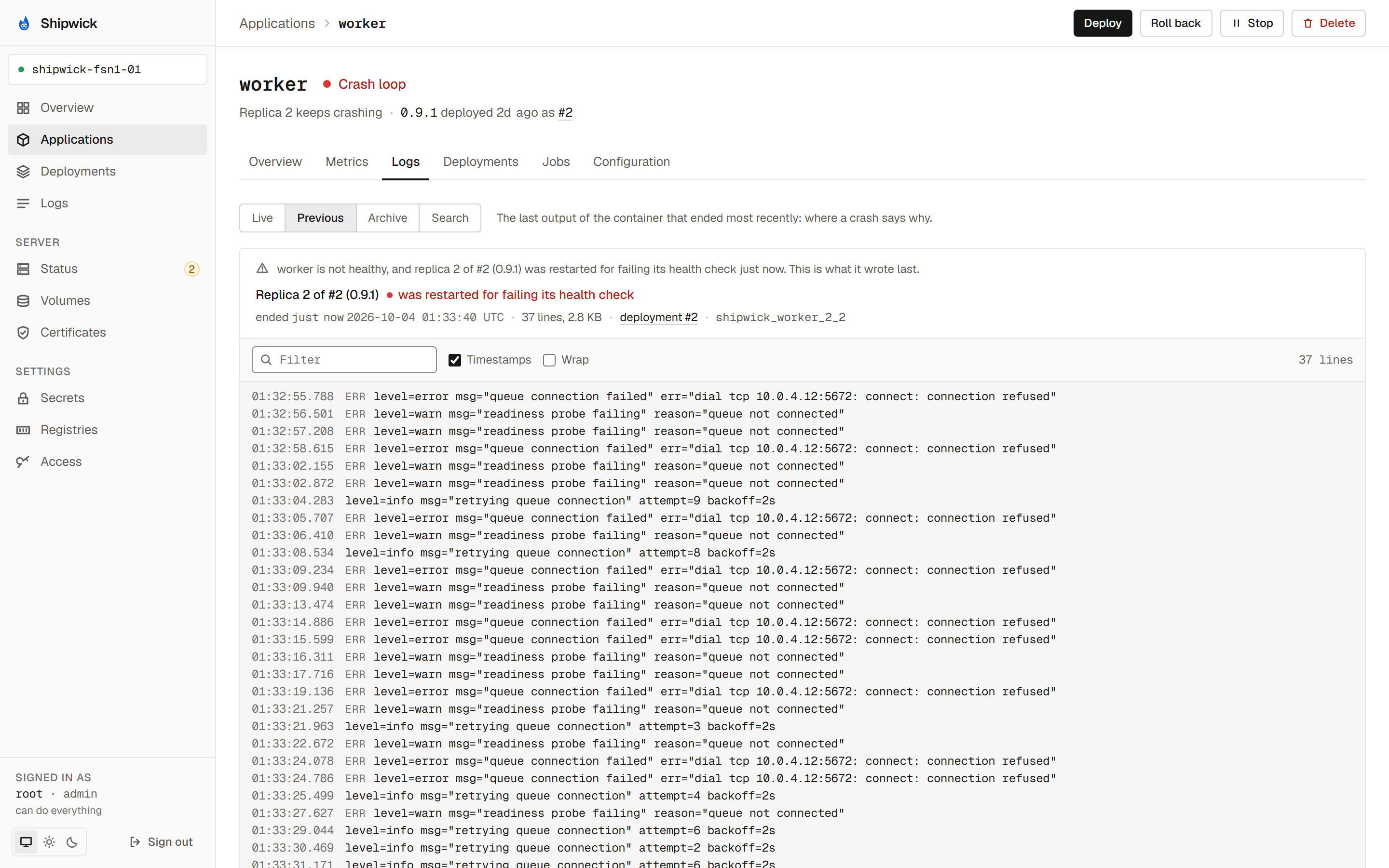Select the Previous log view
Image resolution: width=1389 pixels, height=868 pixels.
320,217
